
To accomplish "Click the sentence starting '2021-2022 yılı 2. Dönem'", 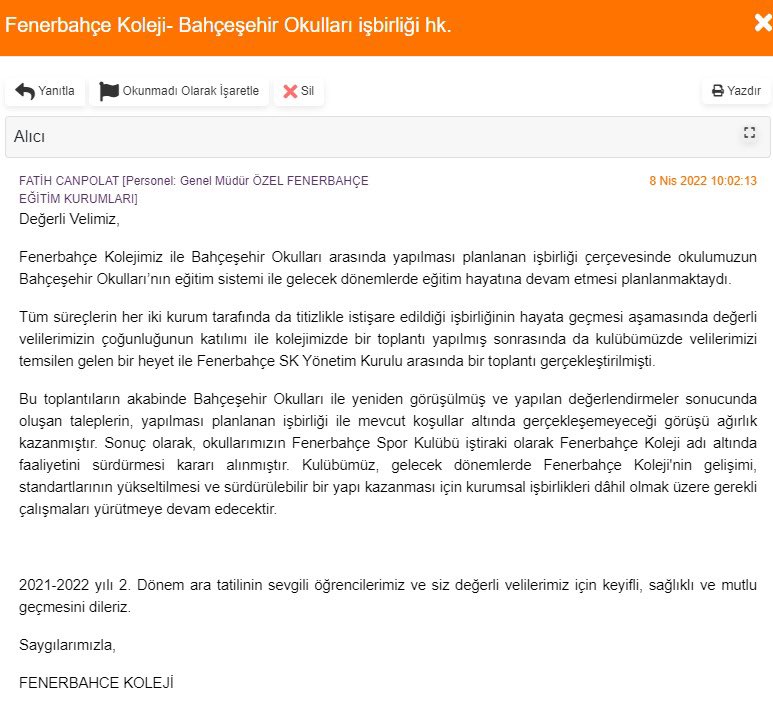I will [x=387, y=596].
